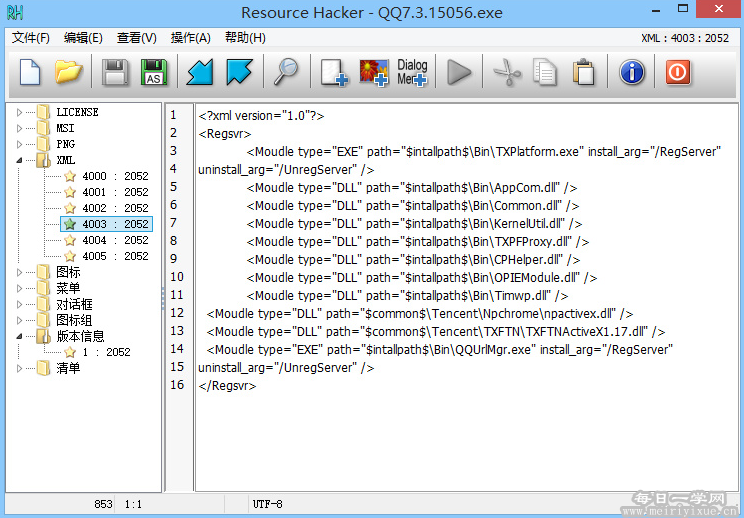Click line number 12 in the gutter
Viewport: 744px width, 518px height.
point(177,313)
